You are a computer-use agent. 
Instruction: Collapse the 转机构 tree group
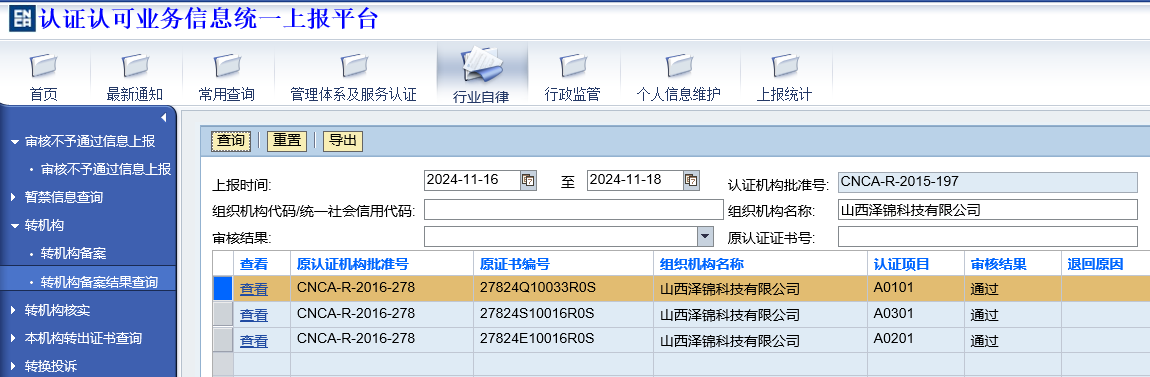[15, 225]
